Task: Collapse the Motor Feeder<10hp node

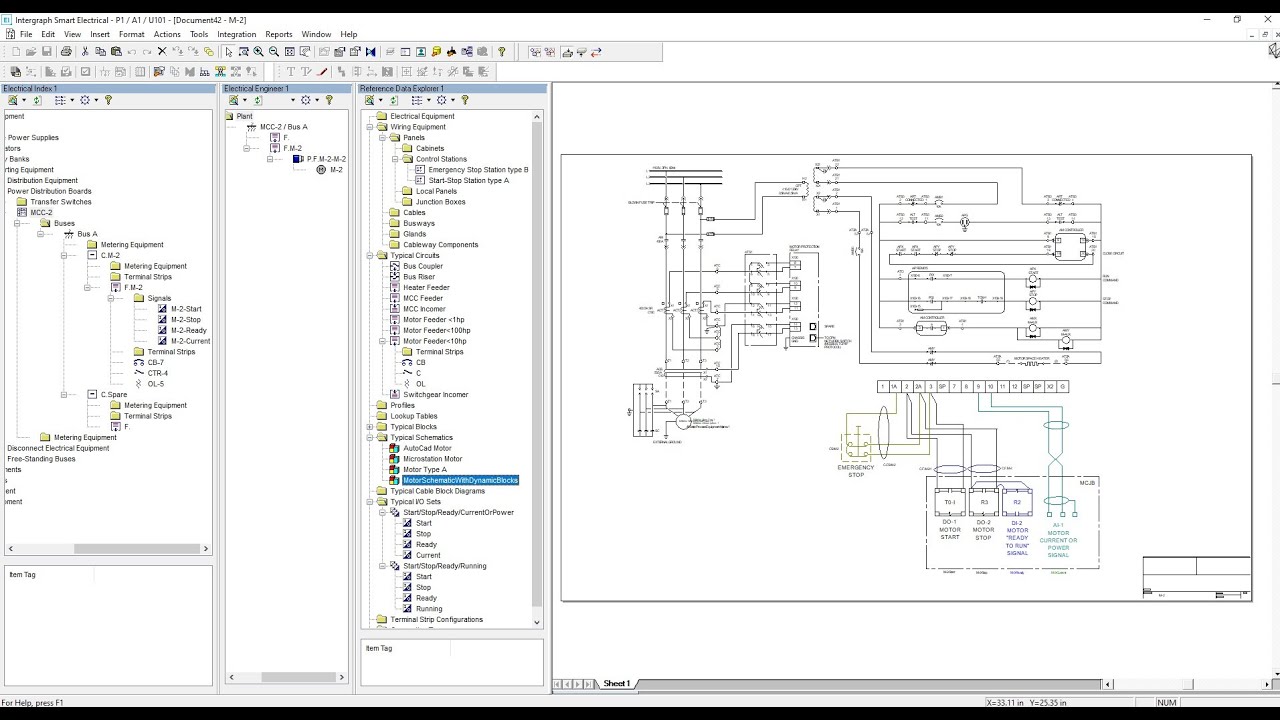Action: (382, 341)
